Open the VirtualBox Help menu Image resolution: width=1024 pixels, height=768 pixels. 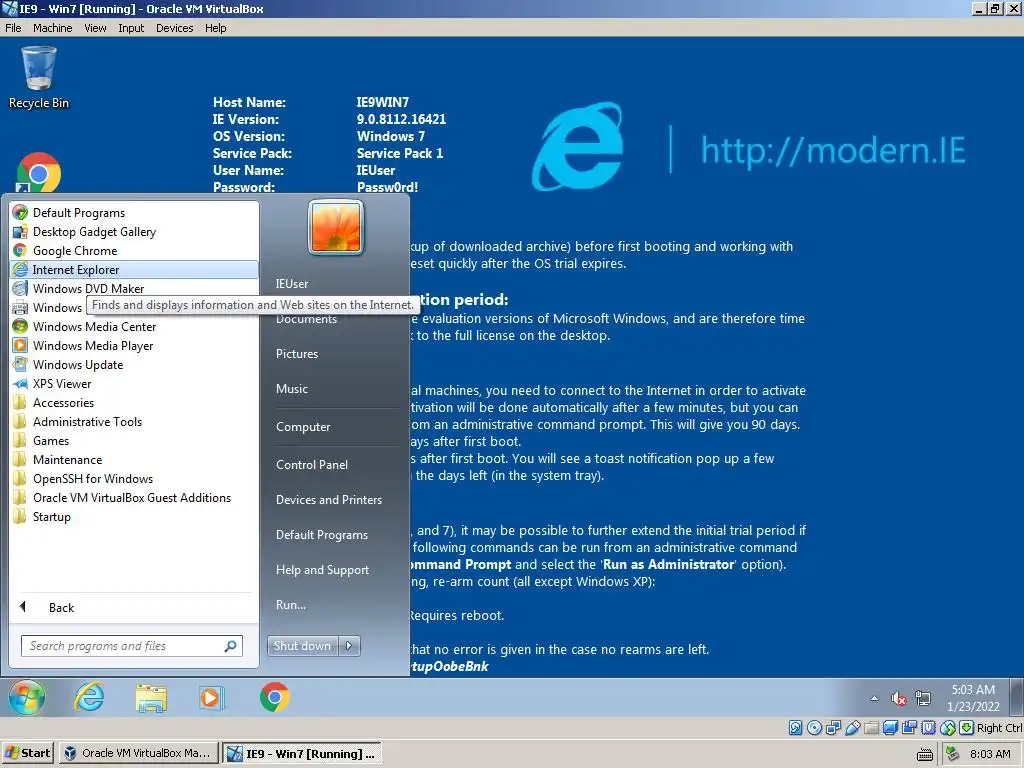(216, 28)
